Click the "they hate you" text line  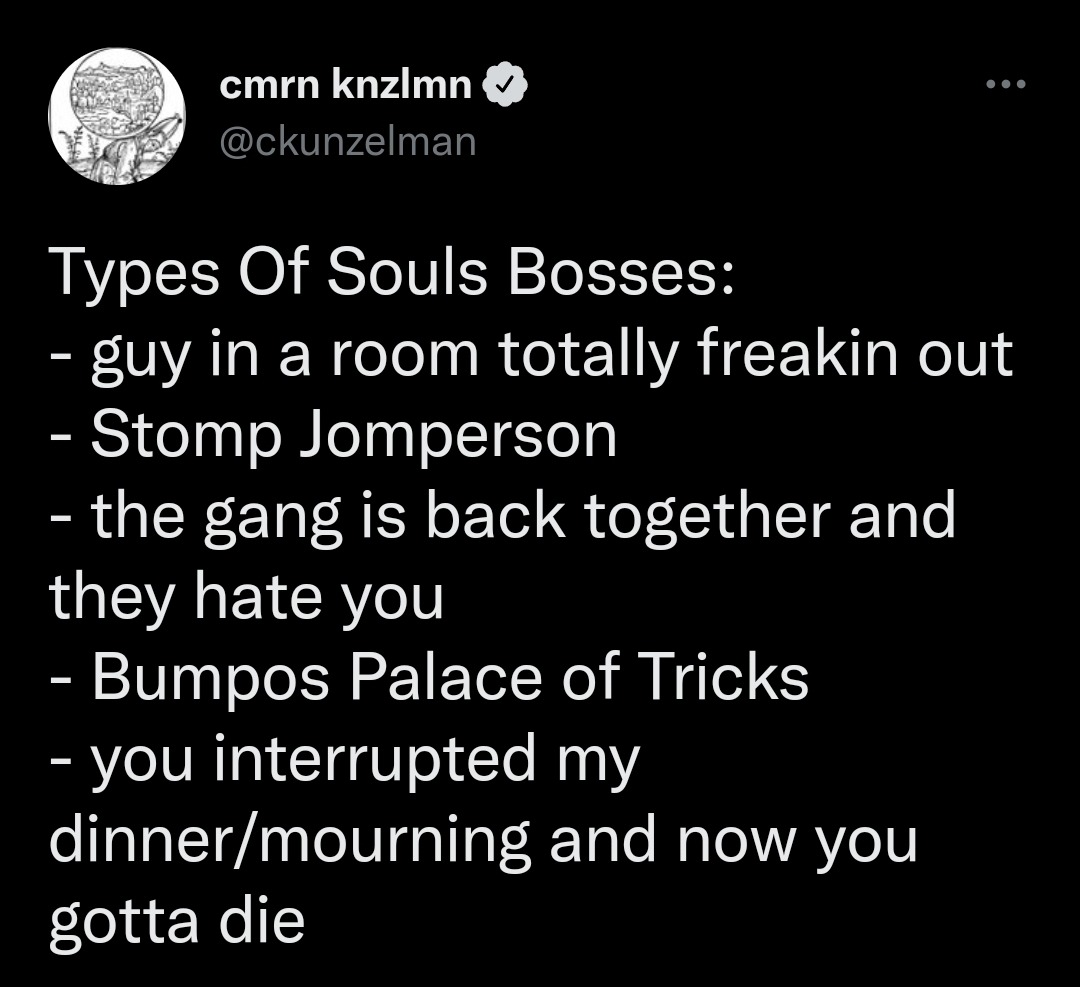click(246, 598)
